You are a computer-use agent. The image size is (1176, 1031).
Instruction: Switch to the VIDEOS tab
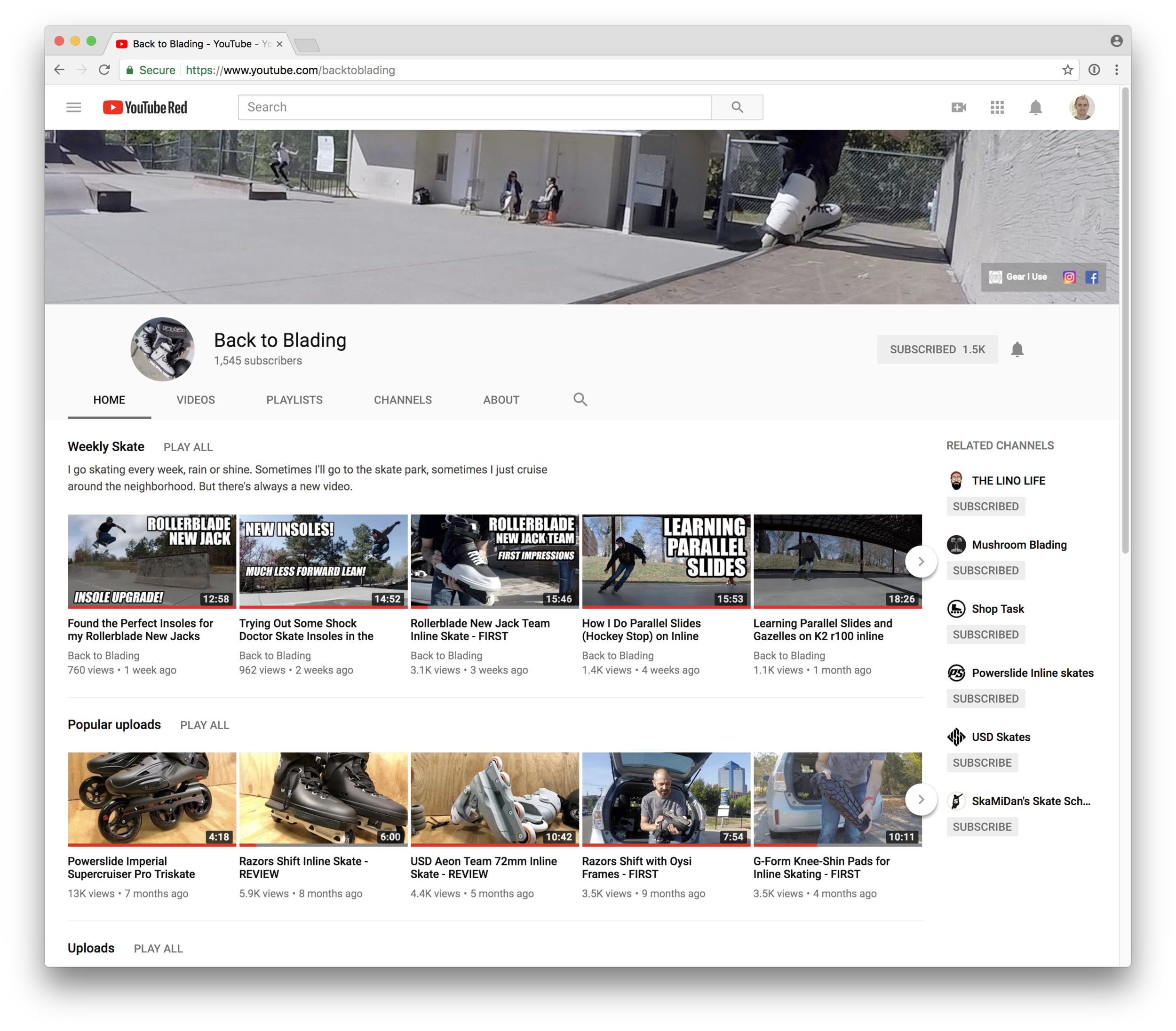pos(196,399)
